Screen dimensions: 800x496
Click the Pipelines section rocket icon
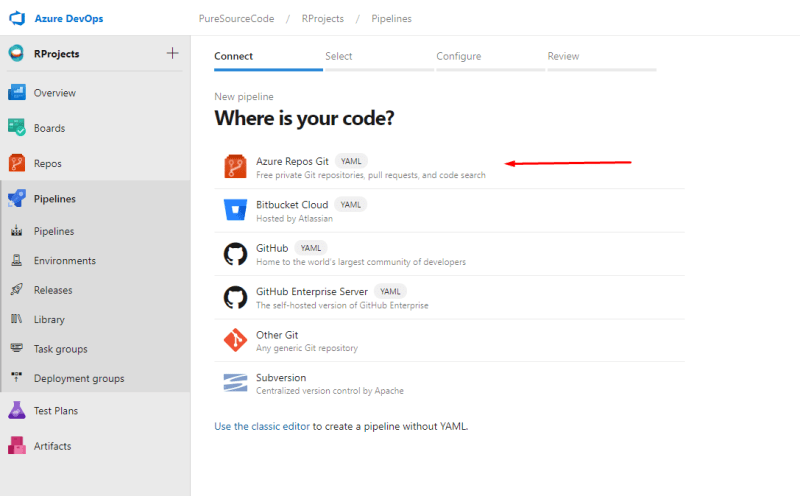[17, 199]
